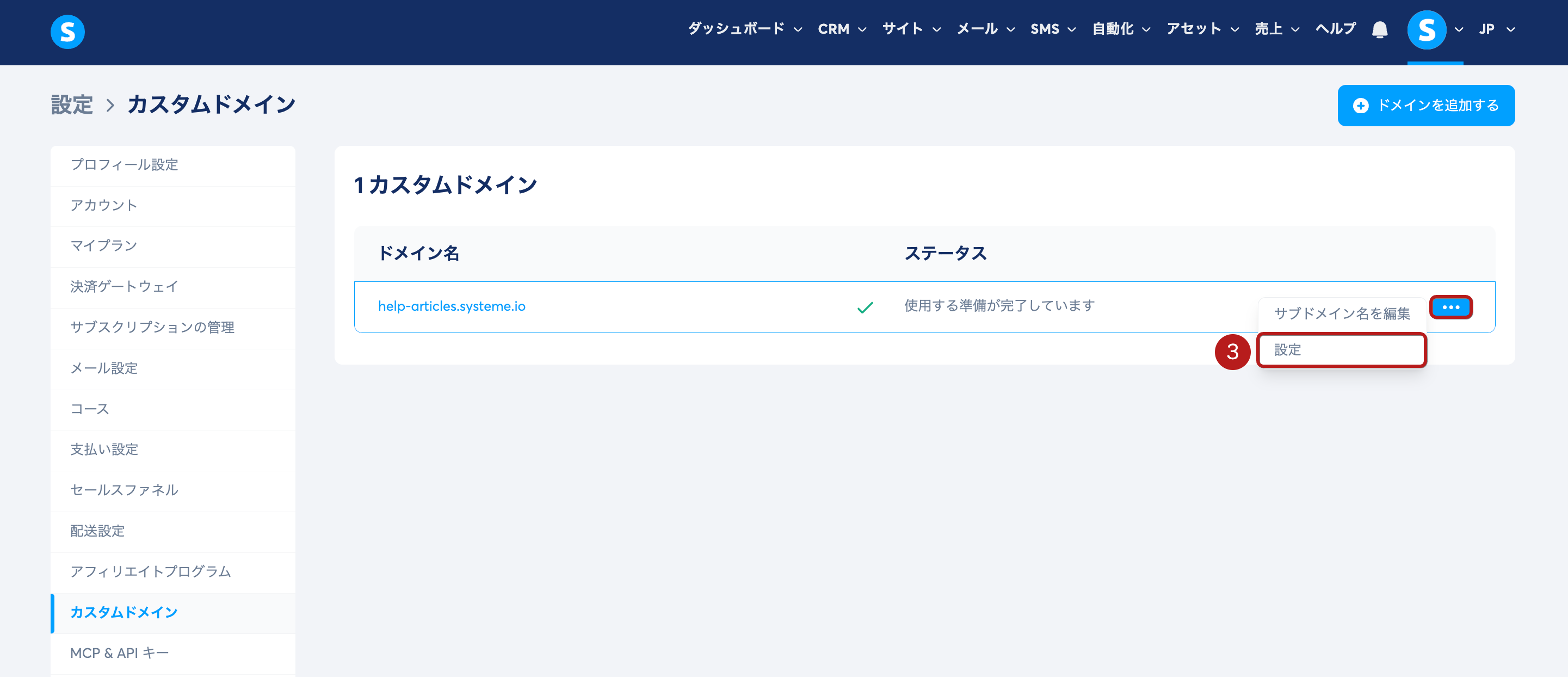Click the 設定 breadcrumb link
The image size is (1568, 677).
pyautogui.click(x=72, y=104)
